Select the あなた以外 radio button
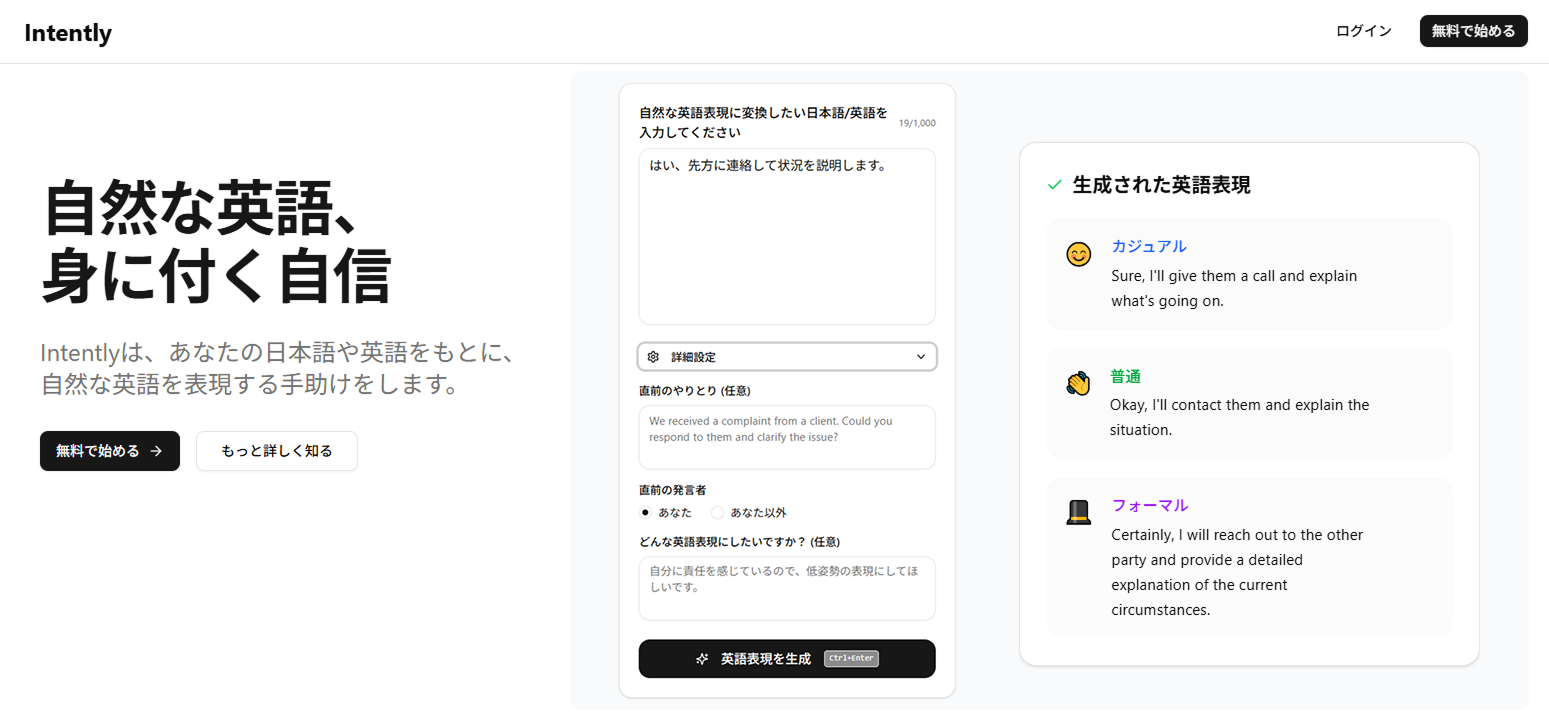The height and width of the screenshot is (720, 1549). 717,513
